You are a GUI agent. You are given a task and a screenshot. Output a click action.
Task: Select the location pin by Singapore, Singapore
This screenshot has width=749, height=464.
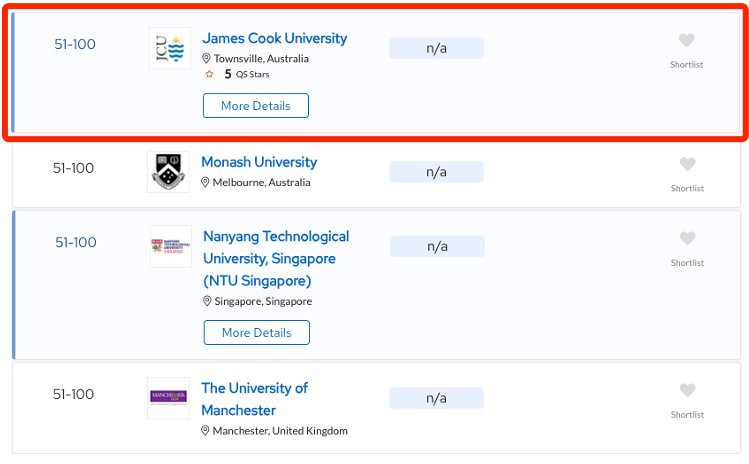coord(207,301)
